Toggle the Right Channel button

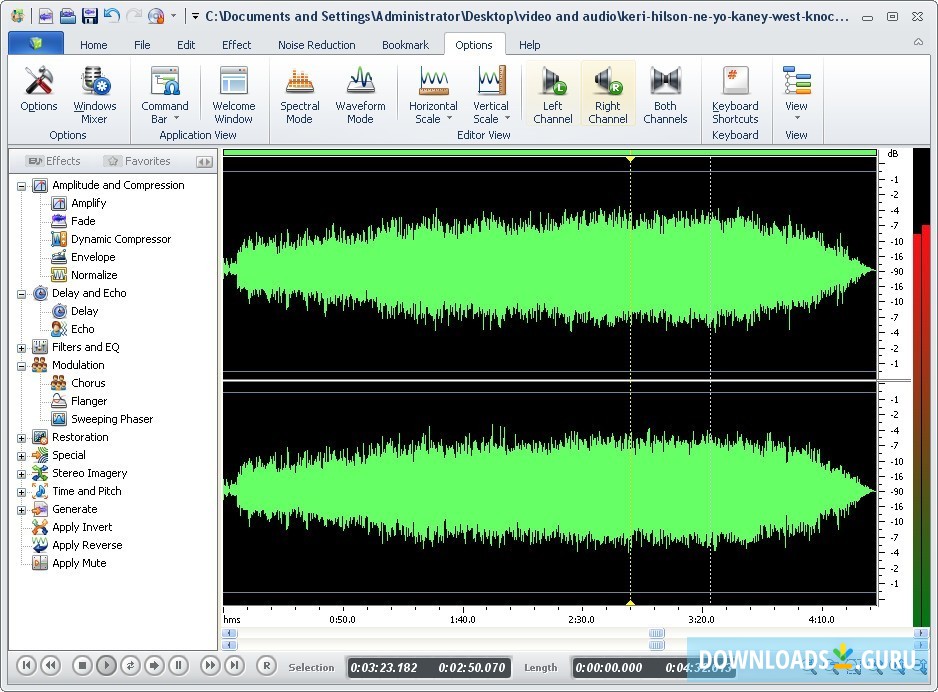click(608, 94)
